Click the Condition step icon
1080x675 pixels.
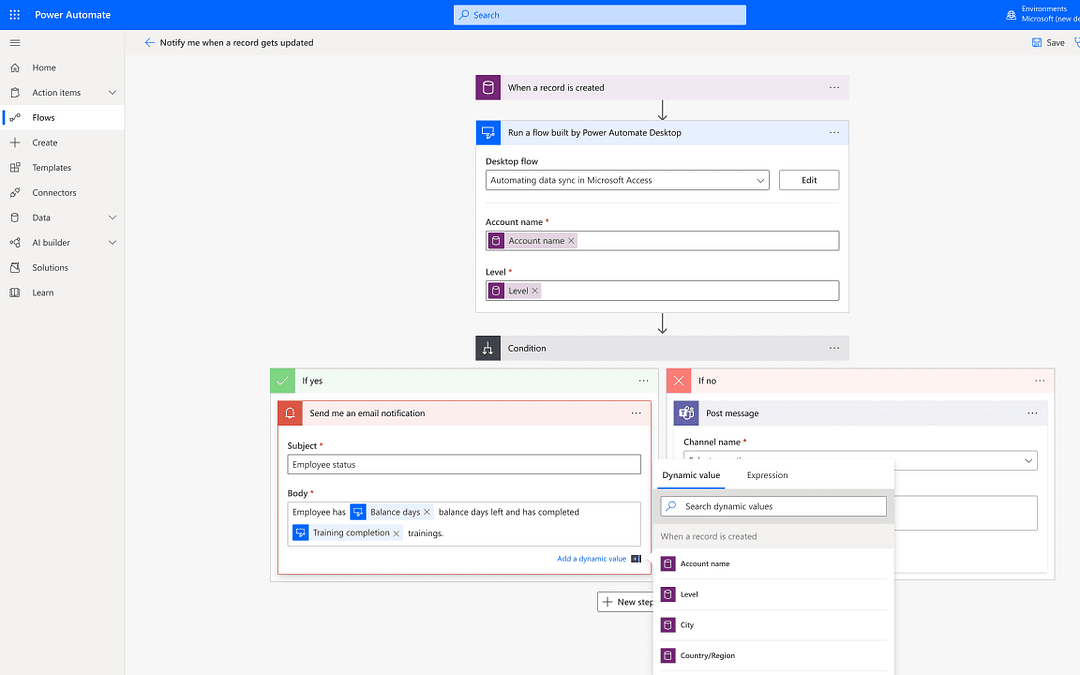[x=488, y=349]
